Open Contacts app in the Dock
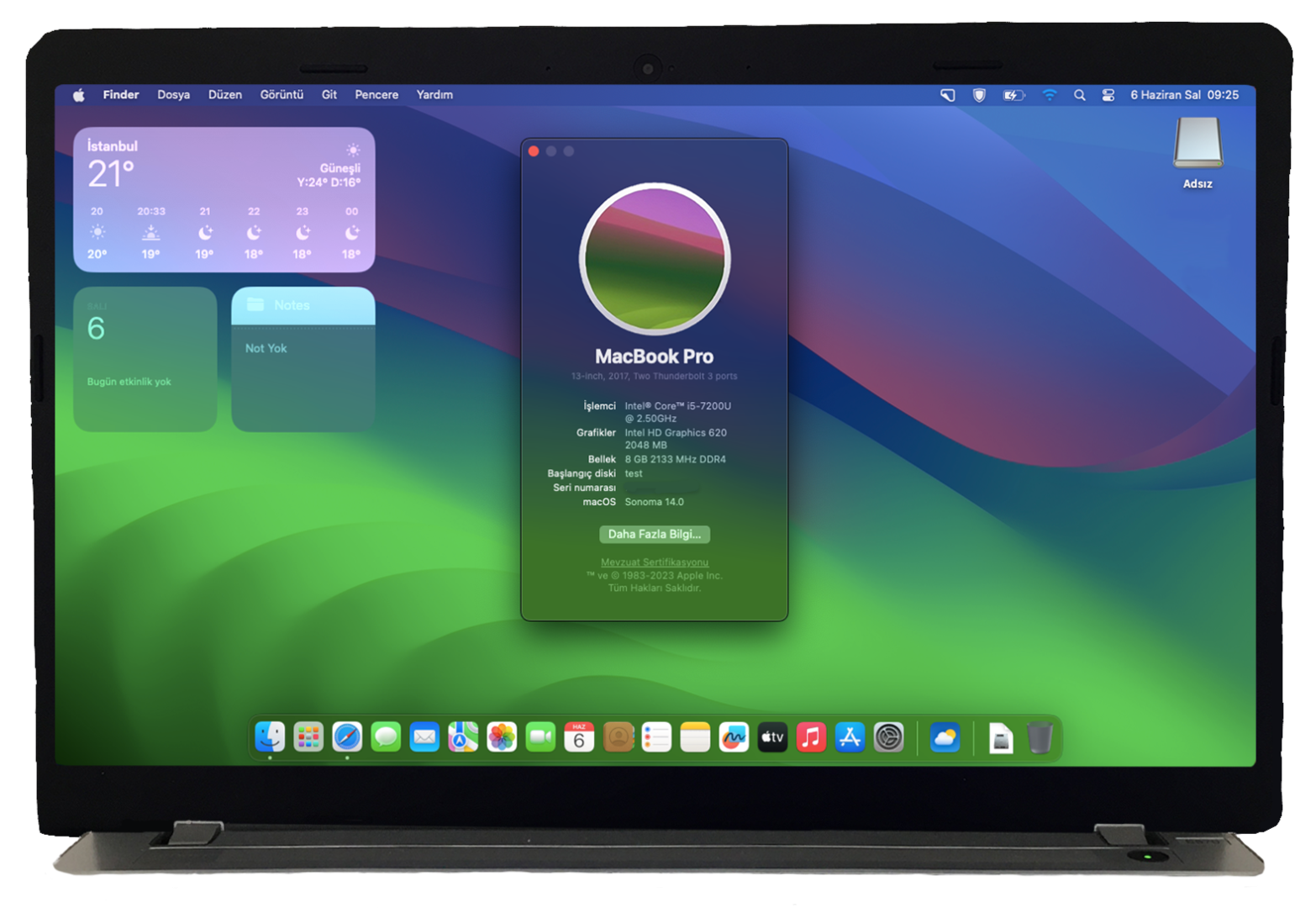This screenshot has height=908, width=1316. (618, 737)
